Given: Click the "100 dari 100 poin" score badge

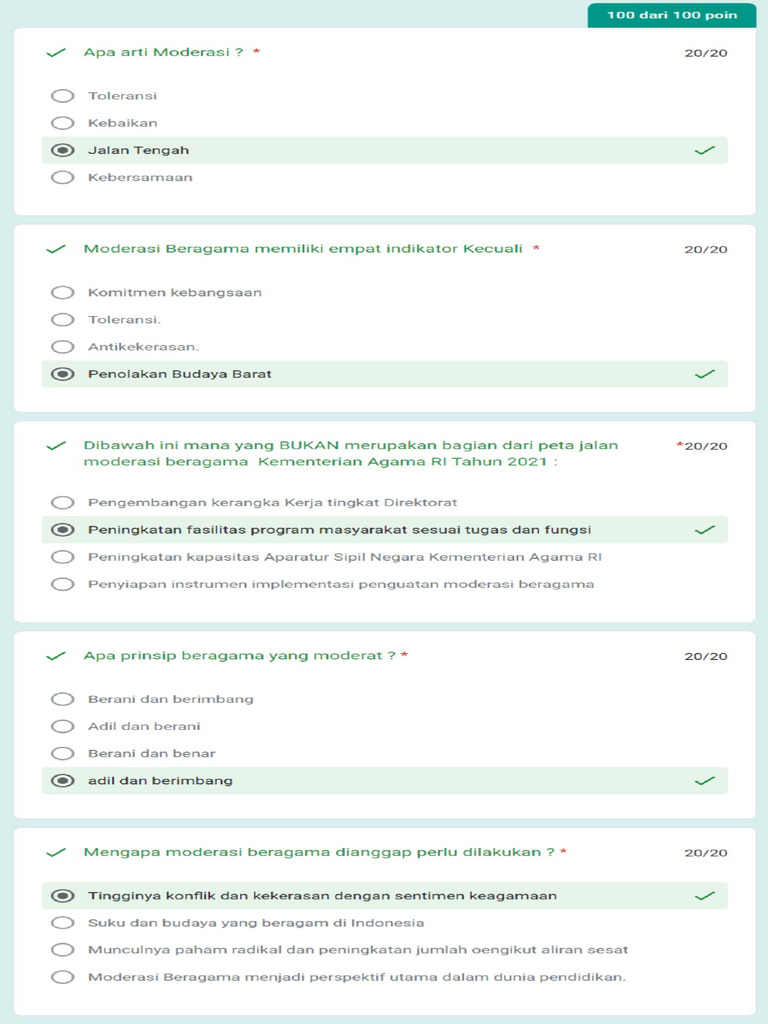Looking at the screenshot, I should point(672,15).
